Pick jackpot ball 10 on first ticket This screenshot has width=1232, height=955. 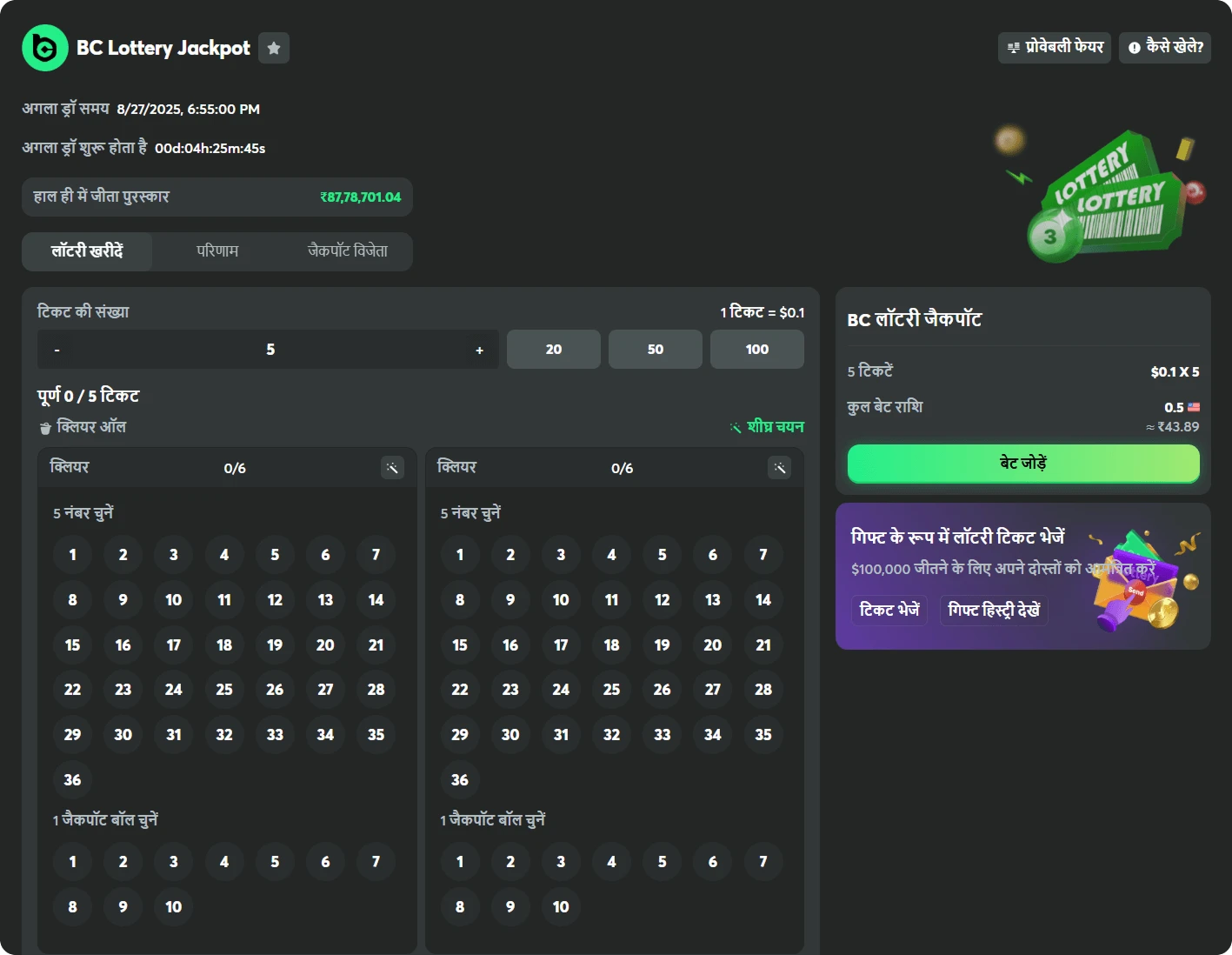(174, 906)
